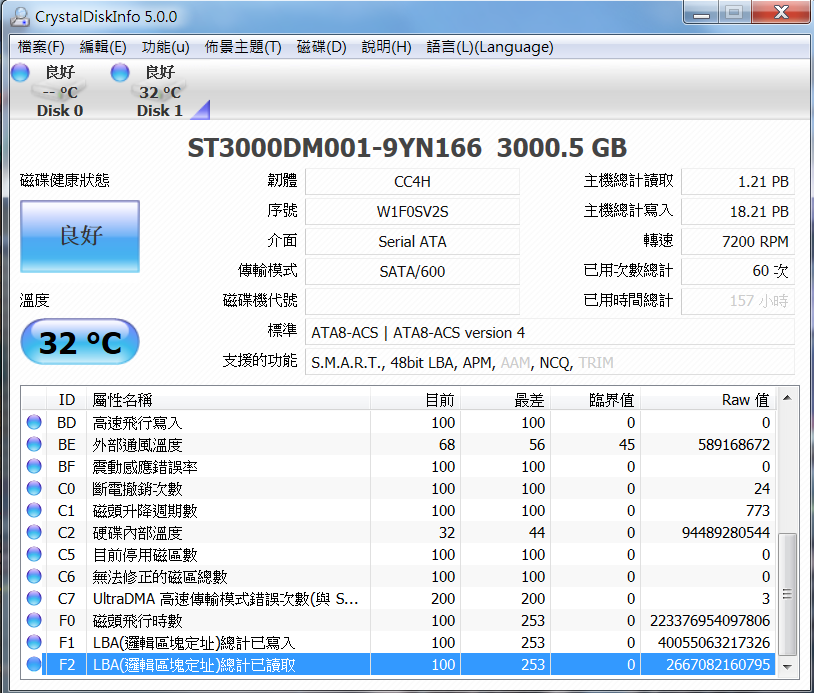
Task: Click status orb for C7 UltraDMA row
Action: (34, 599)
